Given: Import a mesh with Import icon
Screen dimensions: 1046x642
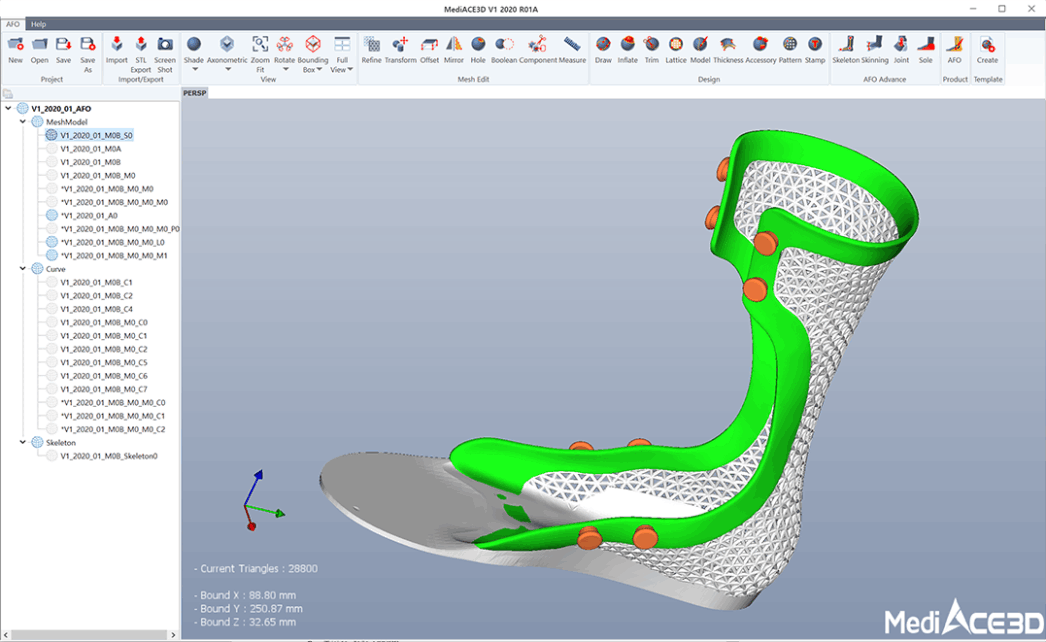Looking at the screenshot, I should click(117, 45).
